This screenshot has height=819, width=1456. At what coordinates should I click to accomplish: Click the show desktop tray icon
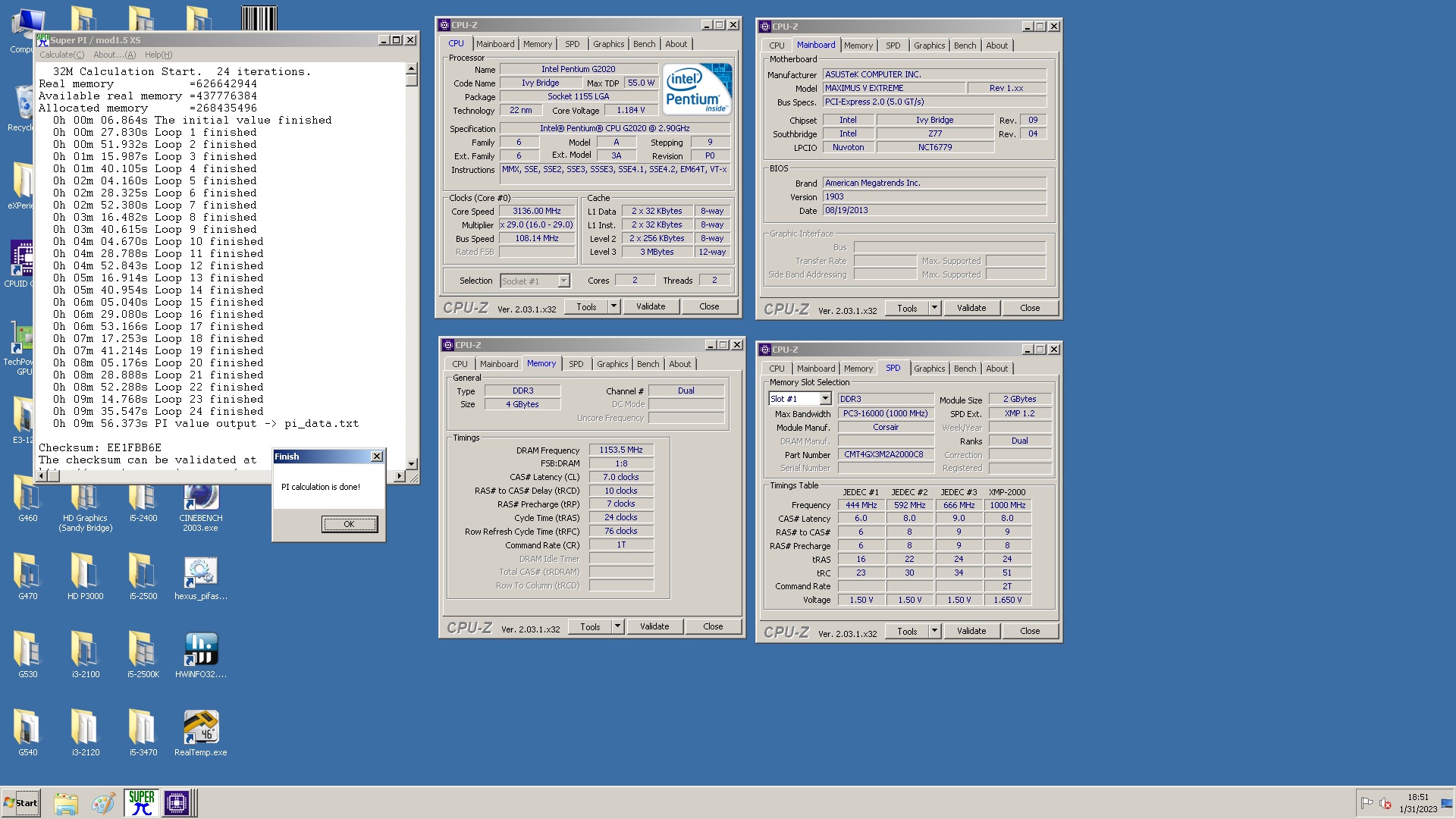pyautogui.click(x=1448, y=803)
